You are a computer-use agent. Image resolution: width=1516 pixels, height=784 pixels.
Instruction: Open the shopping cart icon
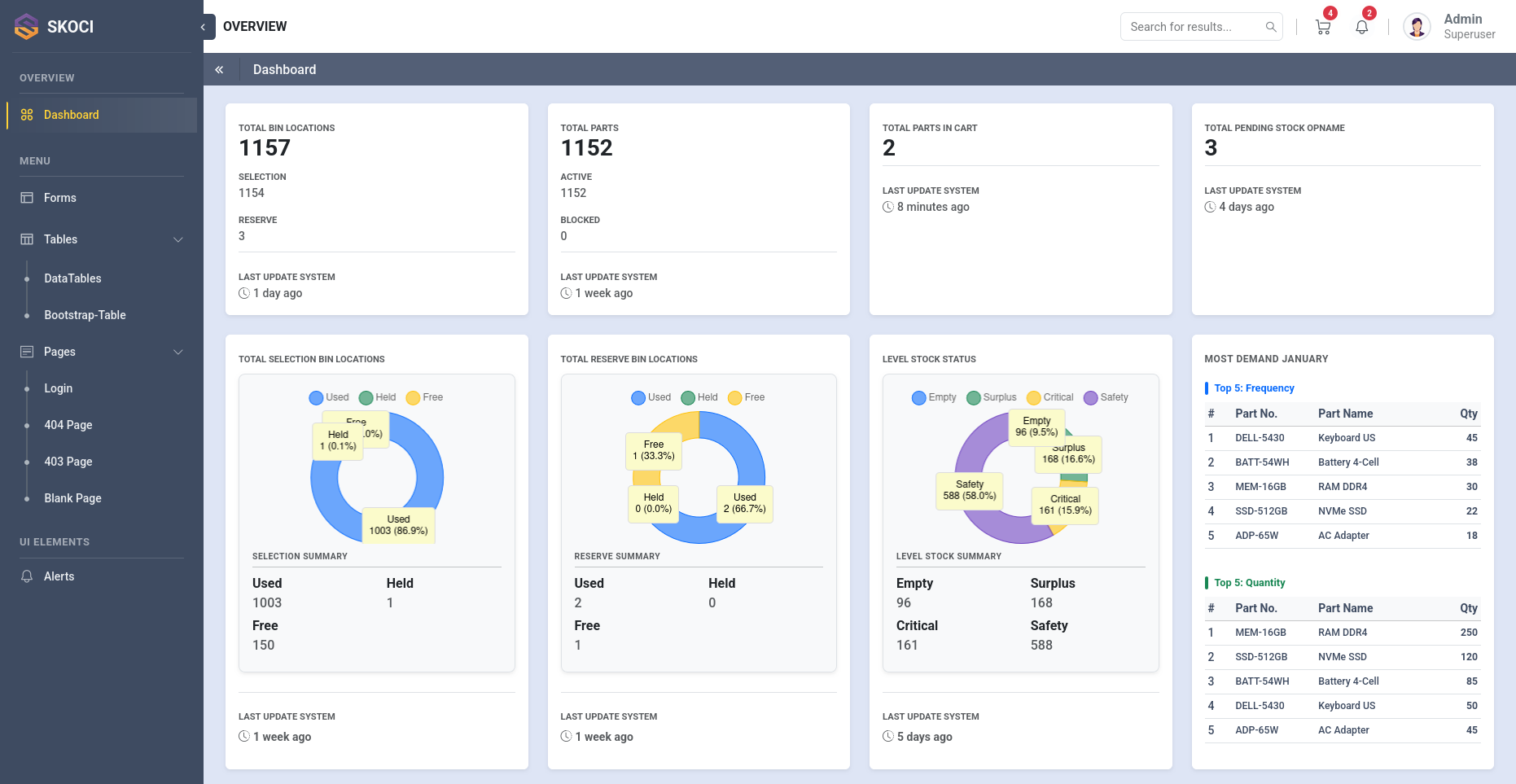[1321, 27]
